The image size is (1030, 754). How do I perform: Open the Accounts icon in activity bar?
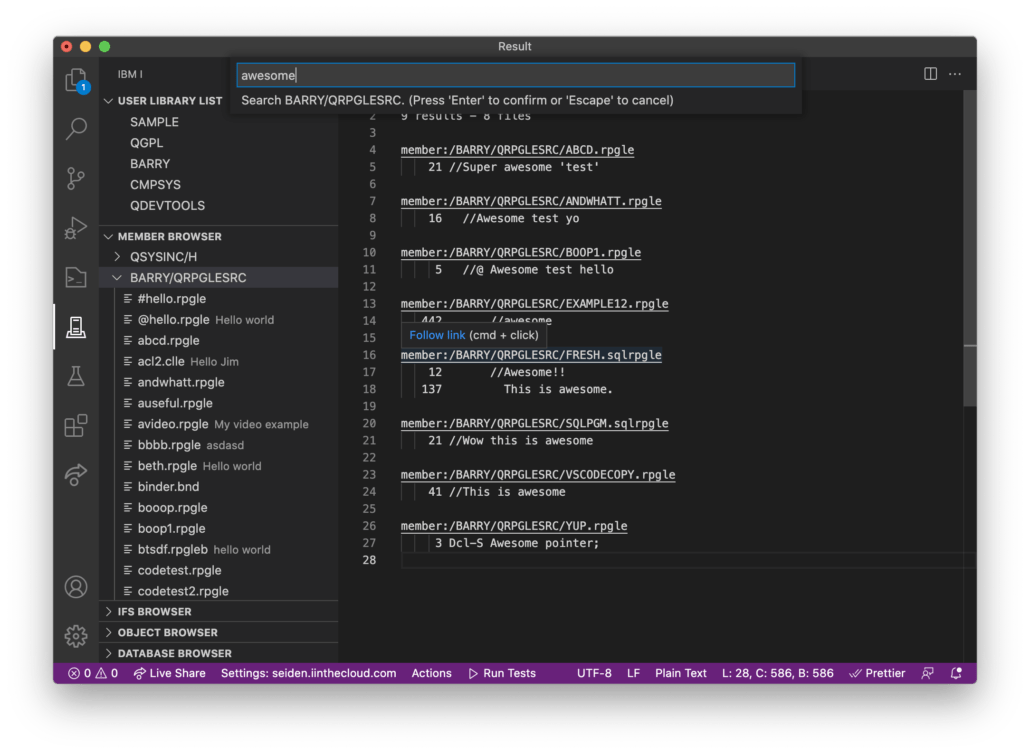tap(76, 587)
